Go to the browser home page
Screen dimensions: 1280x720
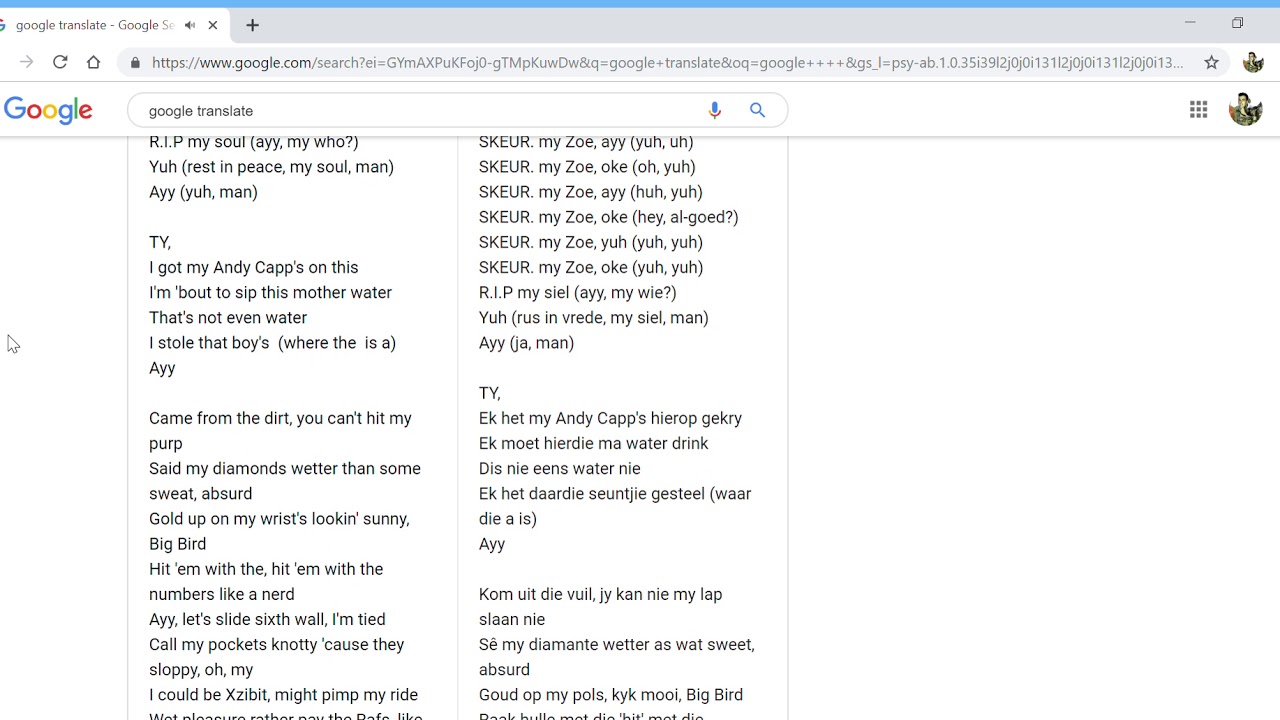pyautogui.click(x=93, y=62)
